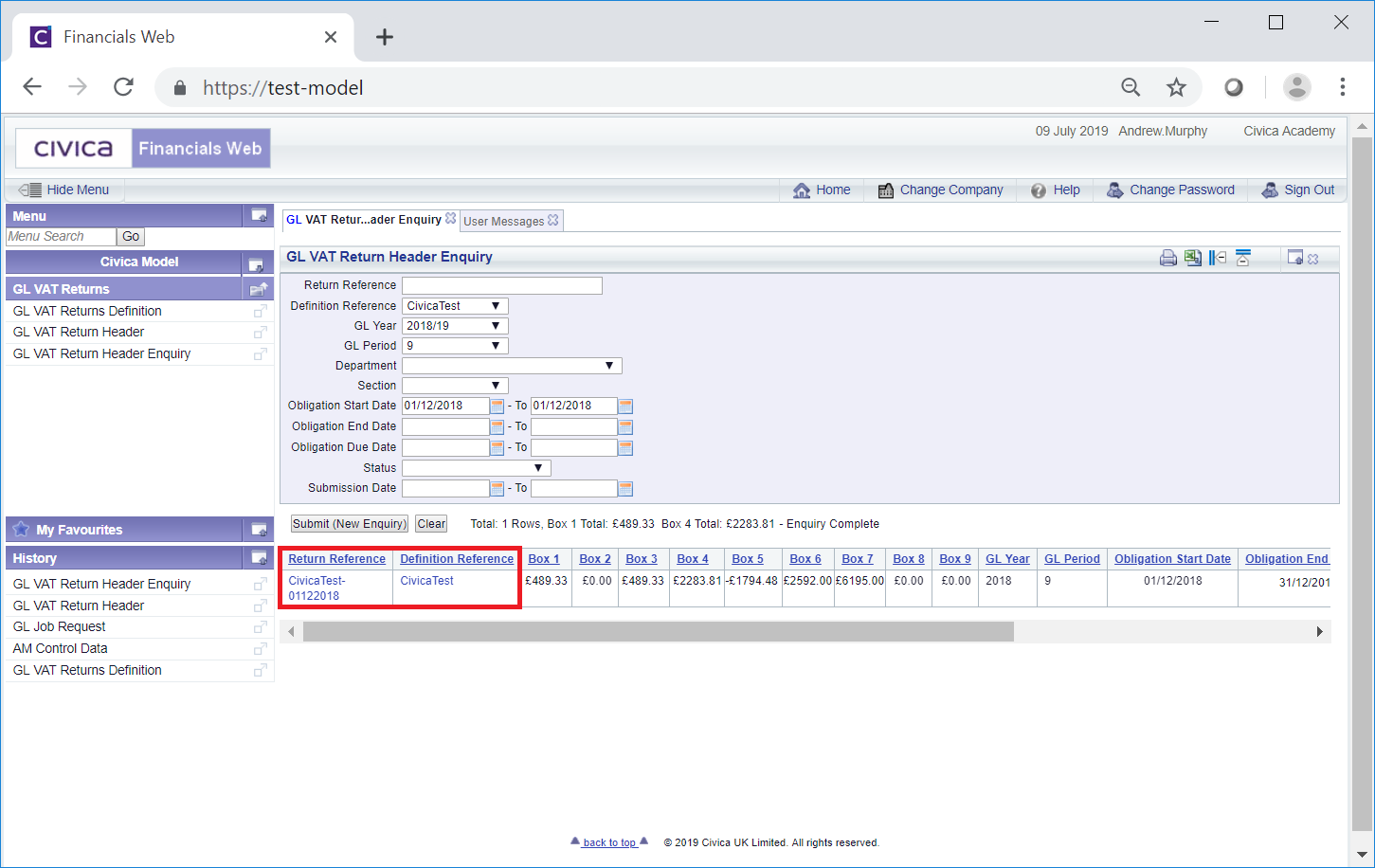
Task: Open GL VAT Return Header Enquiry in the menu list
Action: (x=101, y=353)
